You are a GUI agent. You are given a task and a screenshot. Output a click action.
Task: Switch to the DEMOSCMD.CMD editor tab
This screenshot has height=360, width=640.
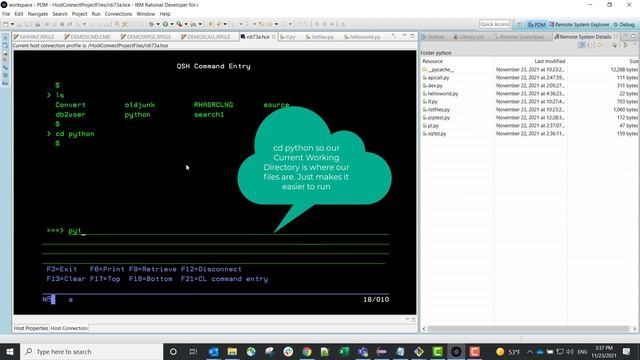coord(87,37)
